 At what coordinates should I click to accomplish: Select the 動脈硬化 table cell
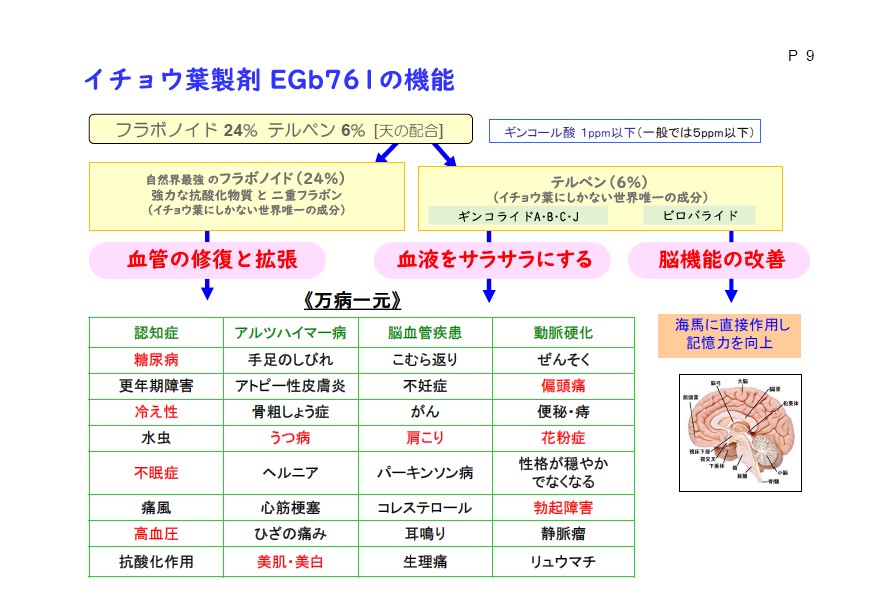[563, 333]
